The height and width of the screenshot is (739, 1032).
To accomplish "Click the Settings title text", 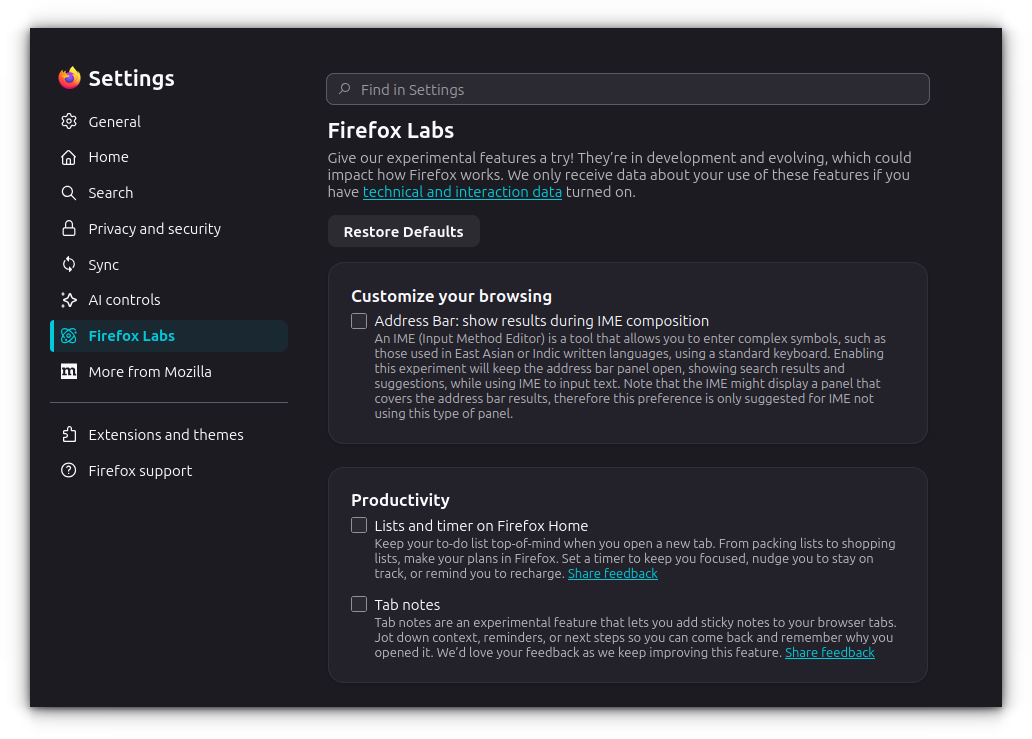I will point(132,78).
